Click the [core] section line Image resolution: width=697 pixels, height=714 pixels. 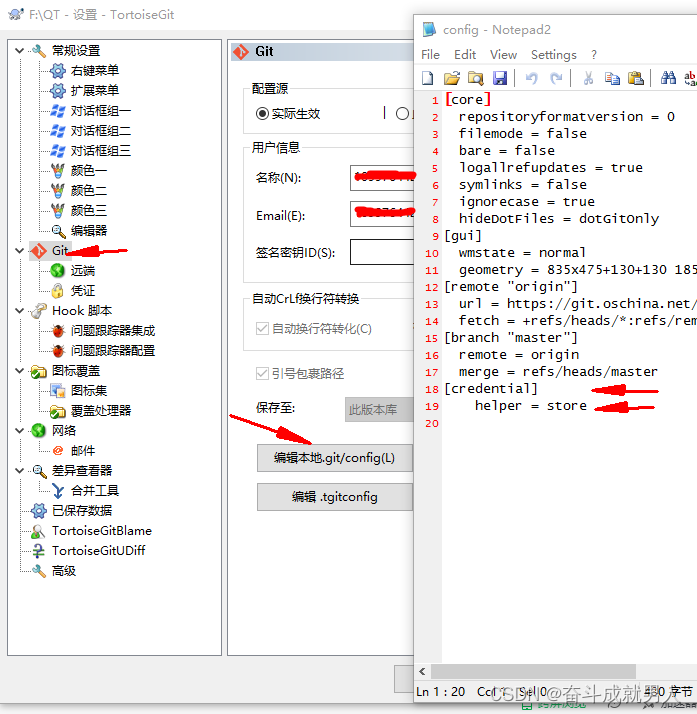pyautogui.click(x=468, y=100)
